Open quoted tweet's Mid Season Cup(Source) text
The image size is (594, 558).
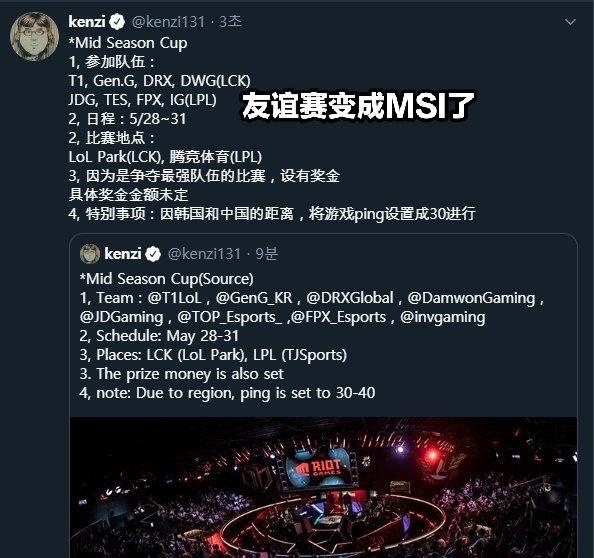(x=167, y=279)
